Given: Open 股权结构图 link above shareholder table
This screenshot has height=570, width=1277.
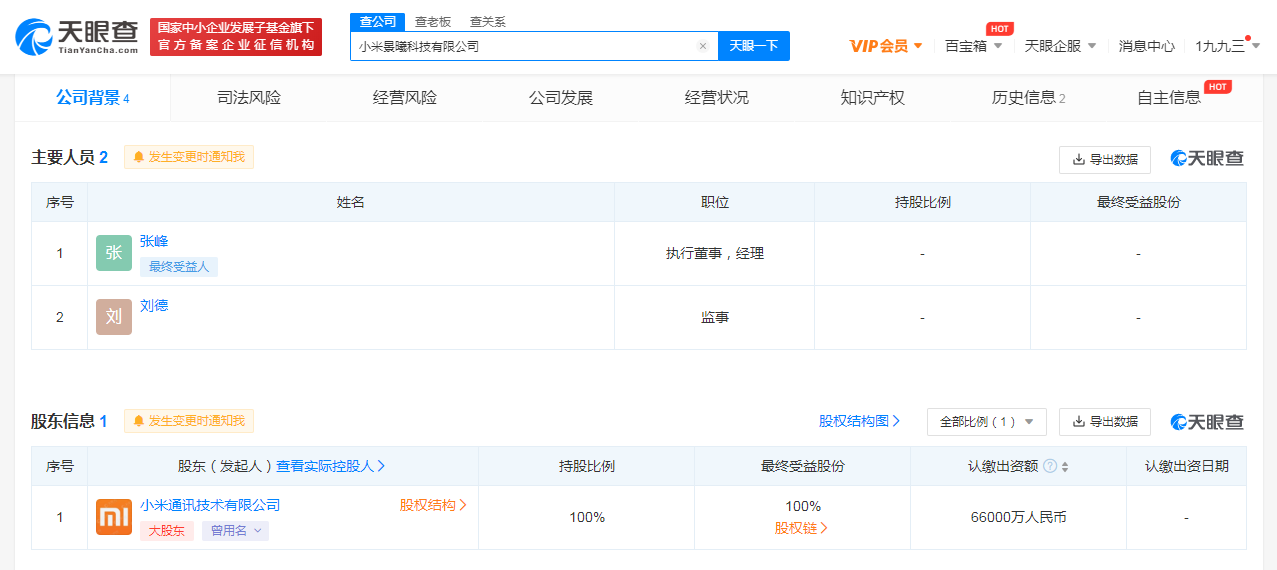Looking at the screenshot, I should 859,421.
